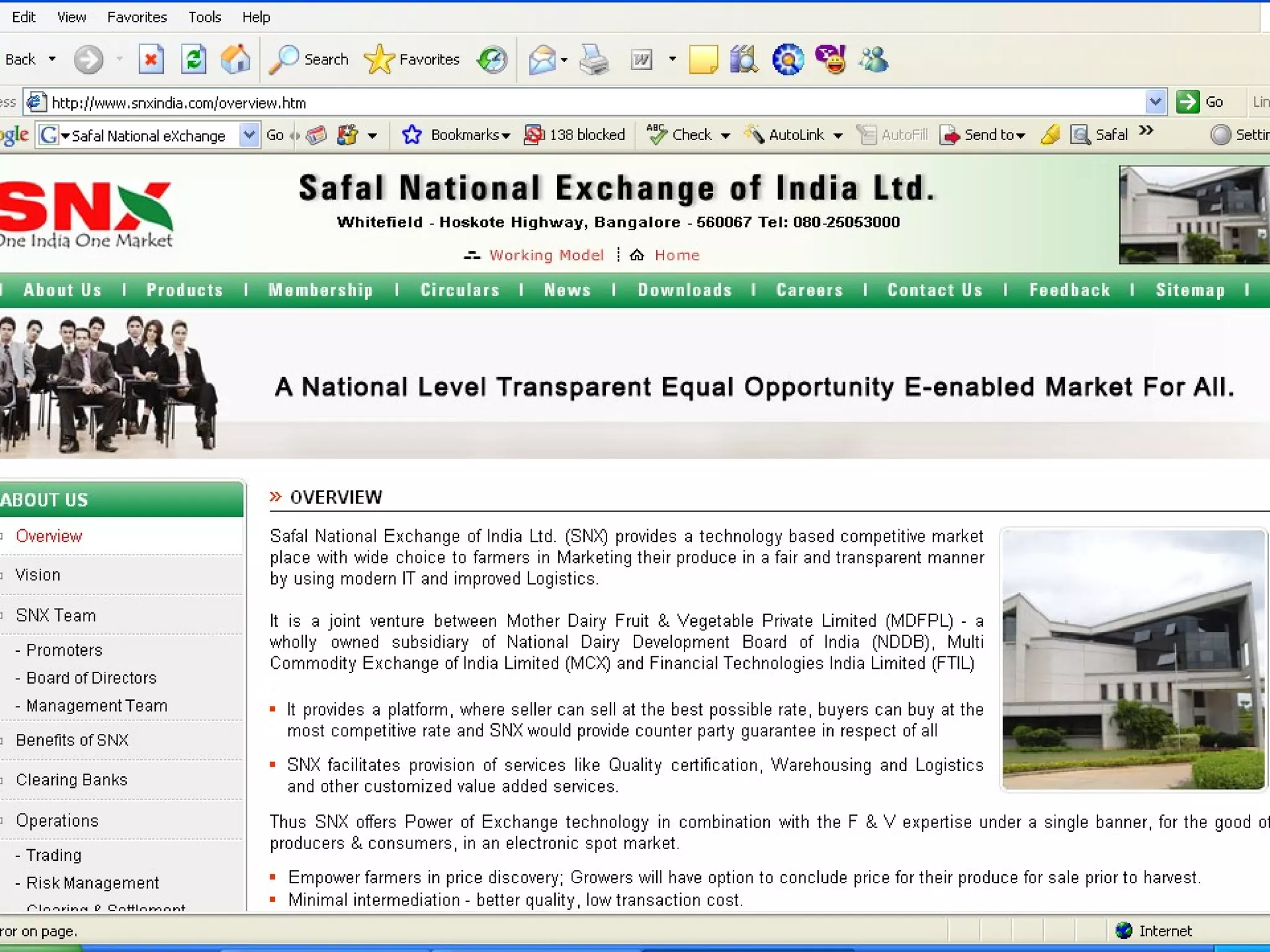Click the Print page icon
The height and width of the screenshot is (952, 1270).
coord(593,60)
